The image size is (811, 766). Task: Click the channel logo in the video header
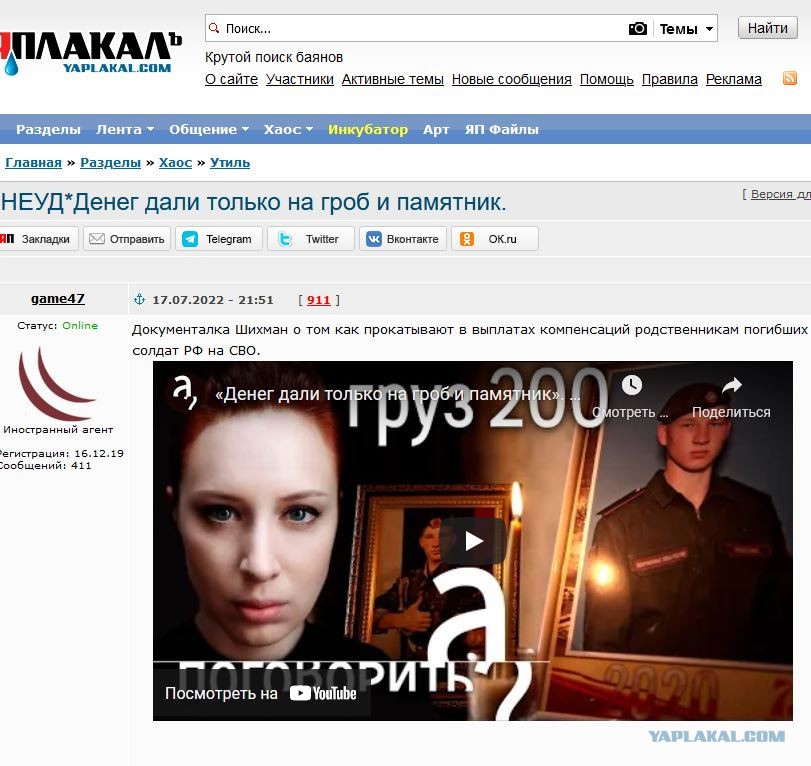[x=184, y=393]
